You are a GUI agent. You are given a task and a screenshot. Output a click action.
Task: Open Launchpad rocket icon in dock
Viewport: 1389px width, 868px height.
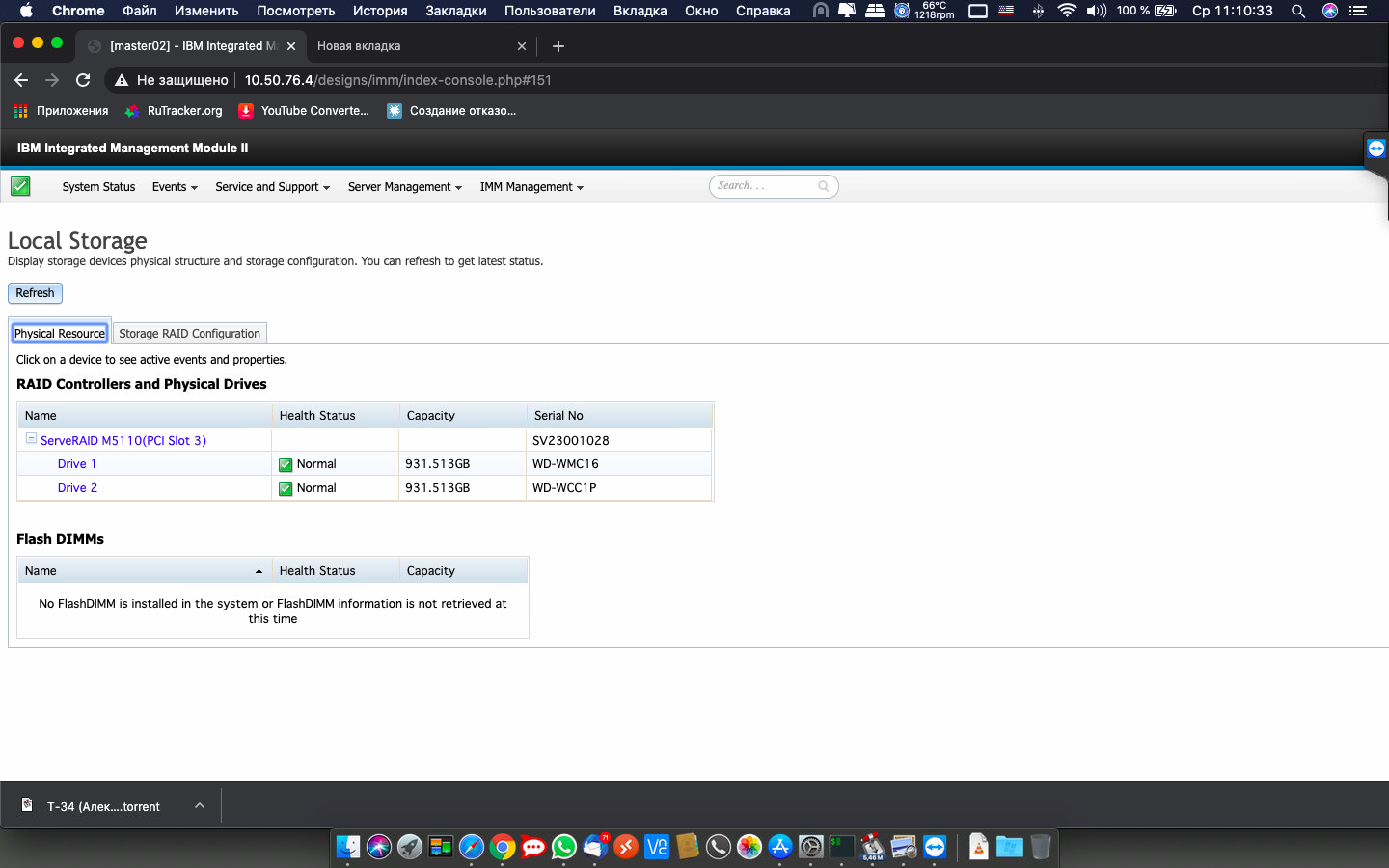(410, 847)
